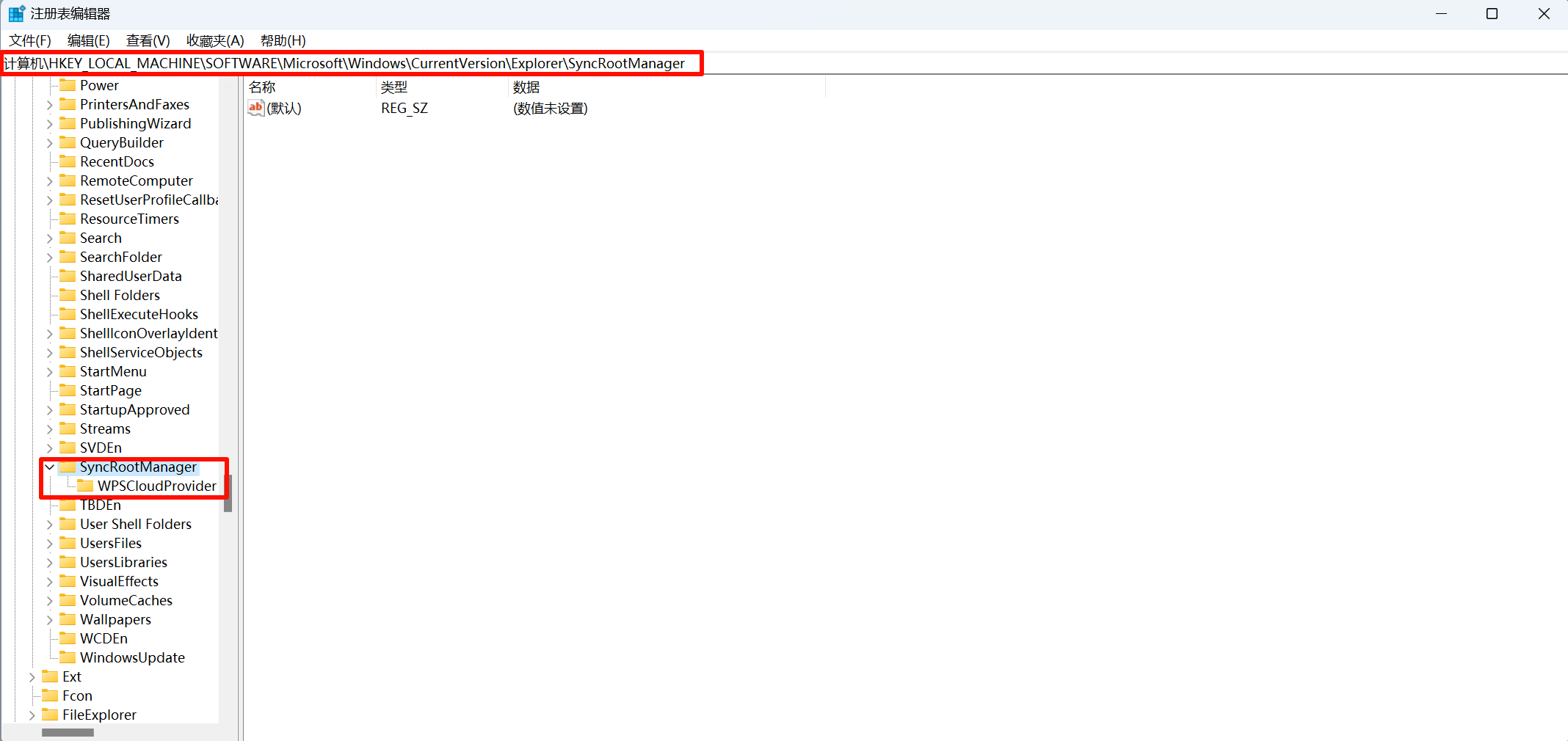This screenshot has width=1568, height=741.
Task: Click the ResourceTimers folder icon
Action: (68, 219)
